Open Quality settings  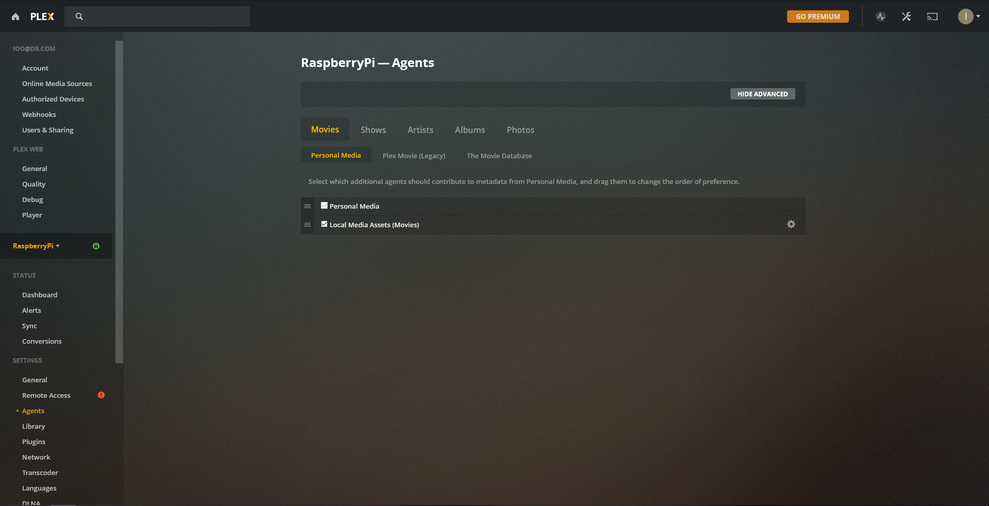point(34,184)
